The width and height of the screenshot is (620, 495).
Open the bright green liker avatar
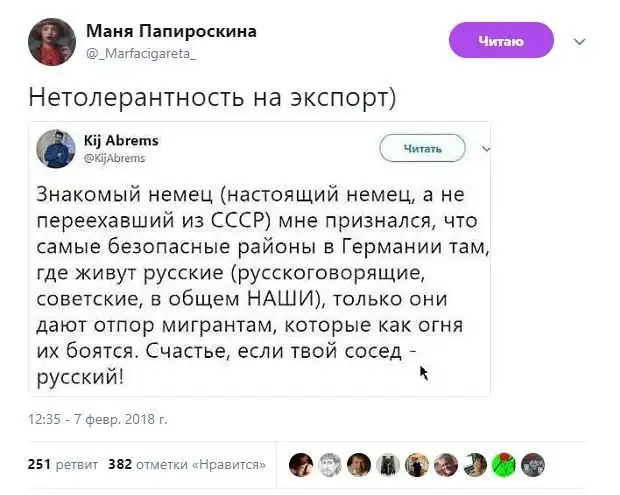click(505, 464)
